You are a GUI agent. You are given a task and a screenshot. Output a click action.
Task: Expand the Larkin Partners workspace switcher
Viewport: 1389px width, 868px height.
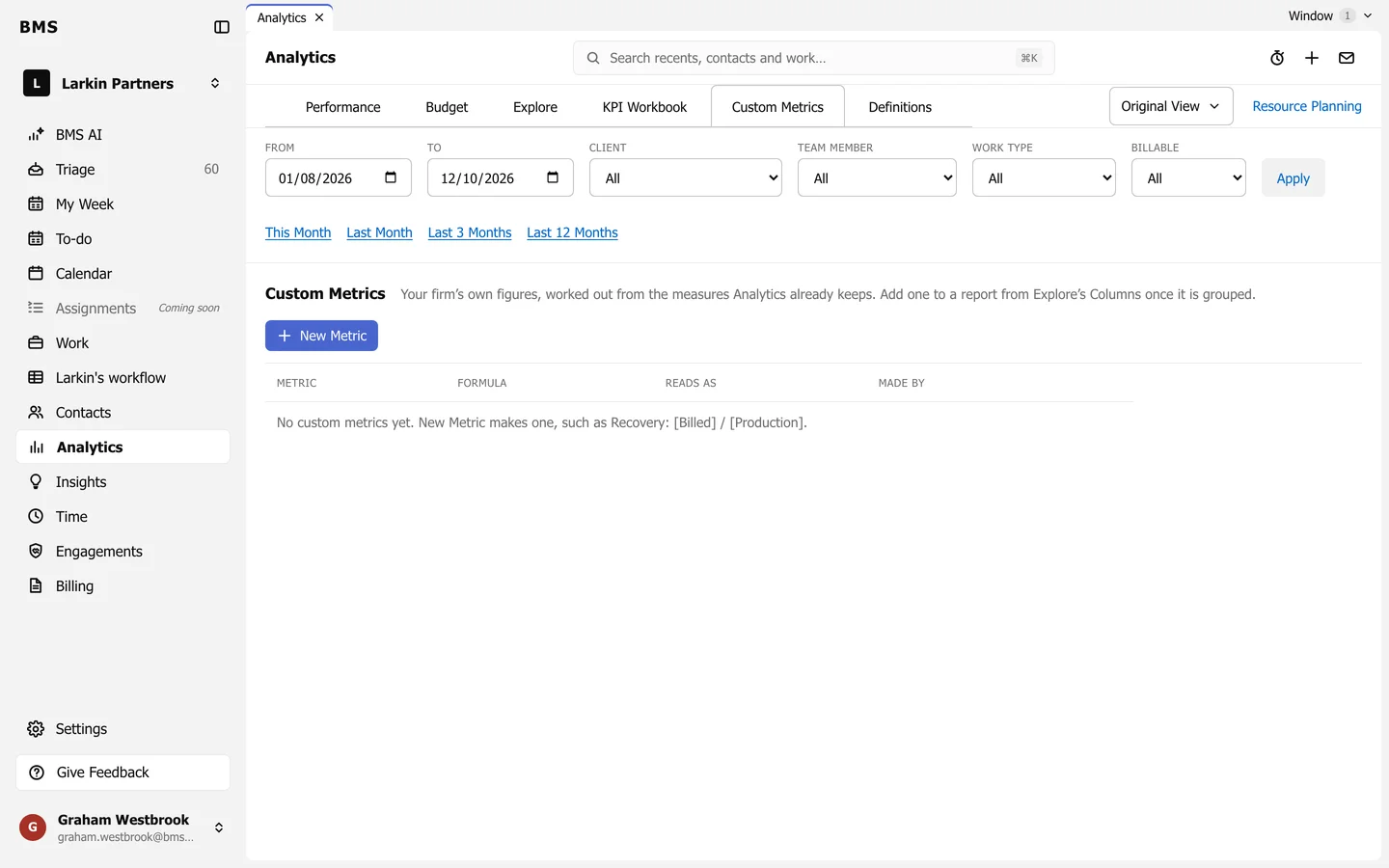pyautogui.click(x=215, y=84)
